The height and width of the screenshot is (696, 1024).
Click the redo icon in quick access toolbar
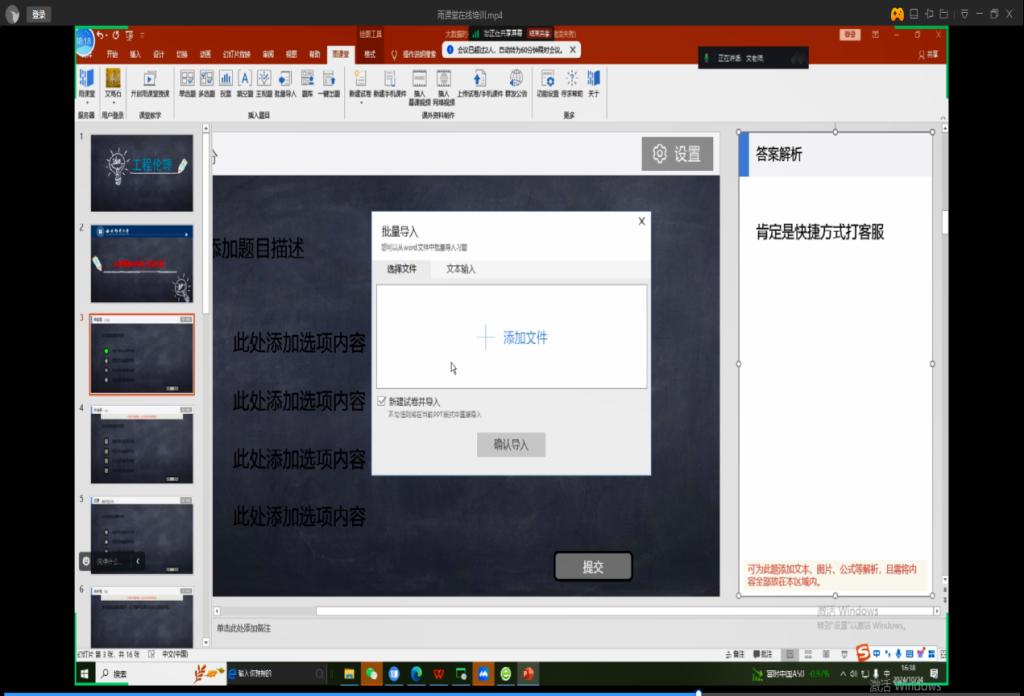click(x=116, y=35)
